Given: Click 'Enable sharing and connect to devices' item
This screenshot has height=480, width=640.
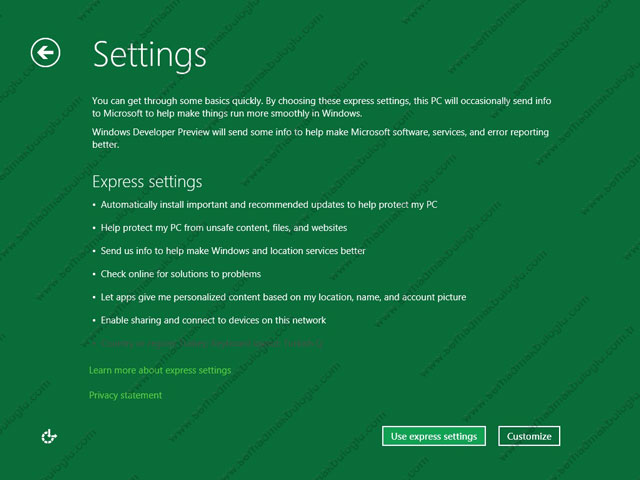Looking at the screenshot, I should (213, 320).
